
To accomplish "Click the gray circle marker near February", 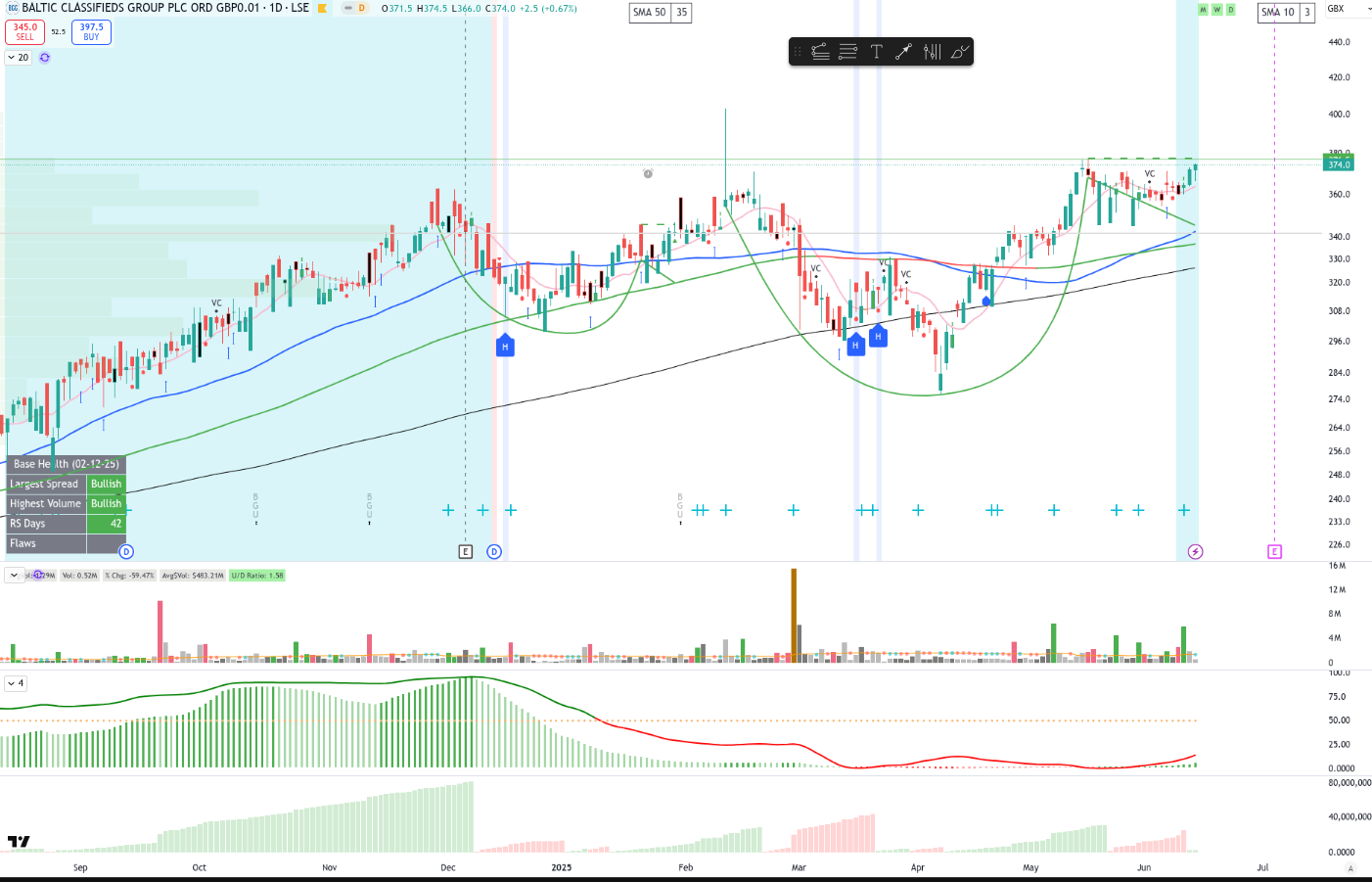I will point(648,173).
